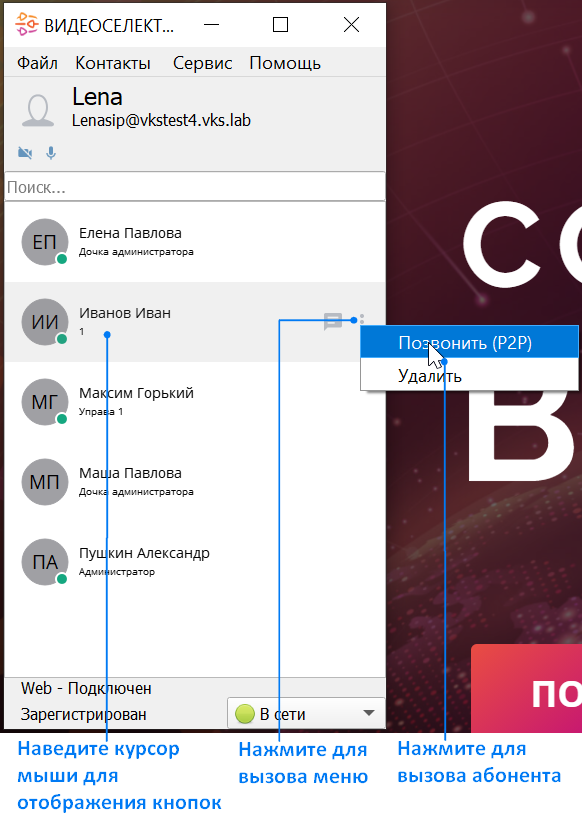Open the Помощь menu

pyautogui.click(x=285, y=63)
